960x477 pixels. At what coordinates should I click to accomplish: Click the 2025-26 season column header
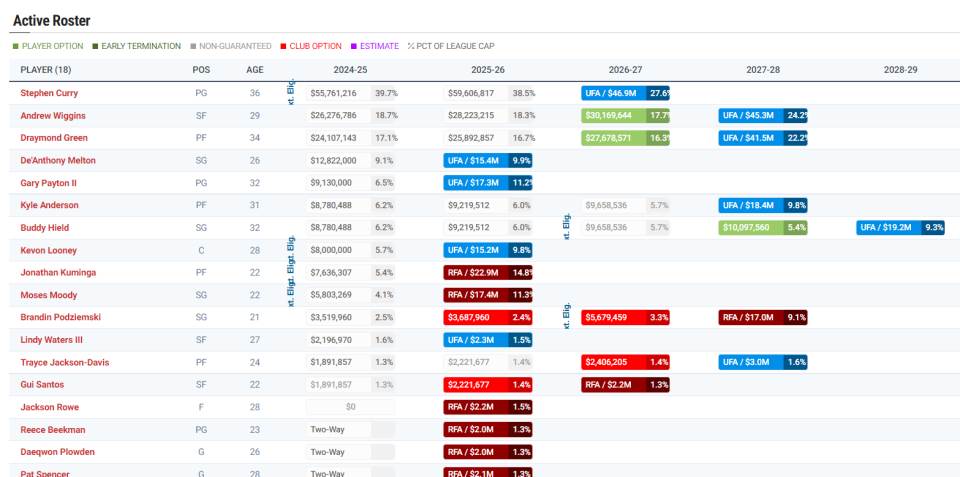[488, 70]
